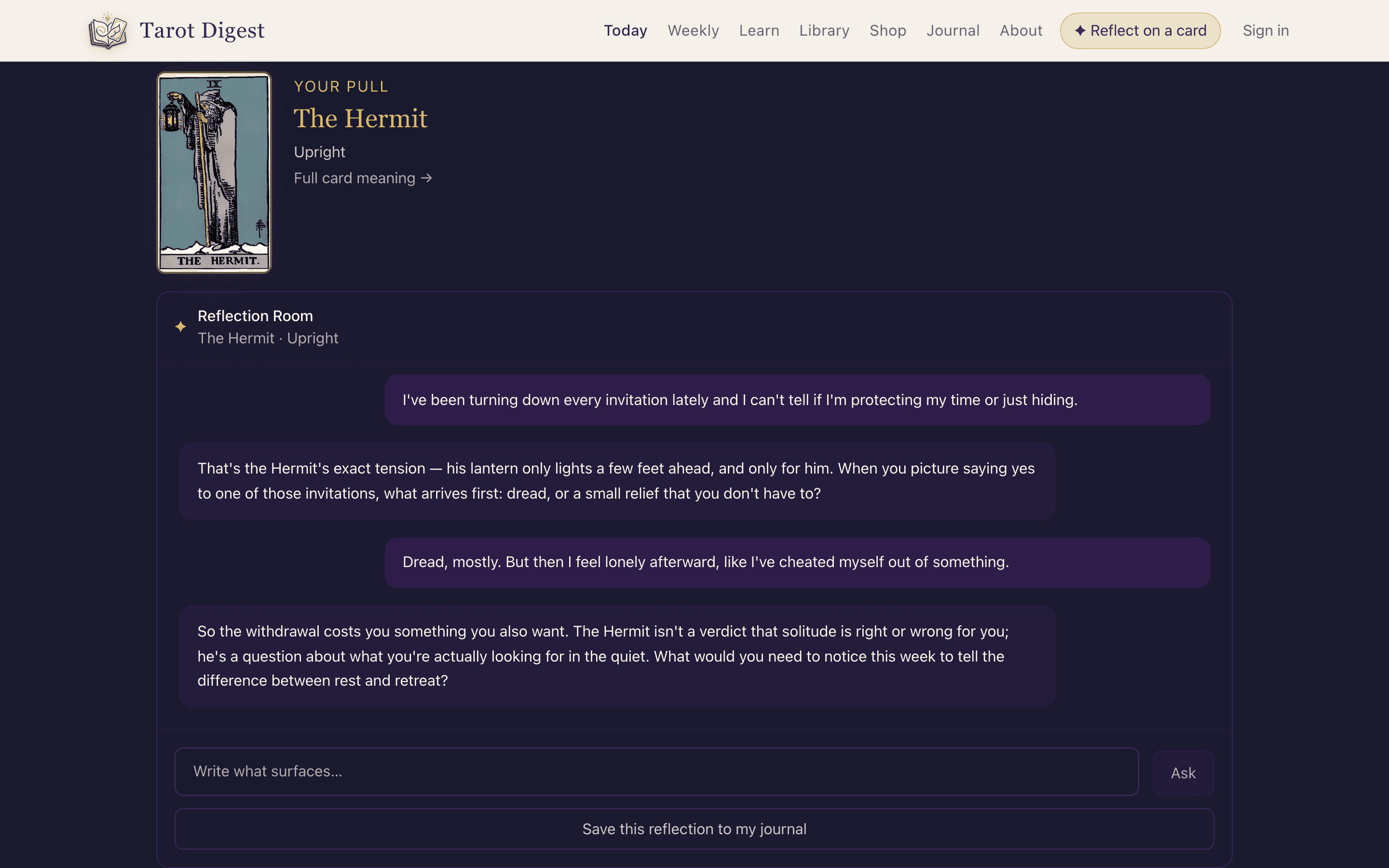Click The Hermit heading title
The height and width of the screenshot is (868, 1389).
[x=360, y=118]
